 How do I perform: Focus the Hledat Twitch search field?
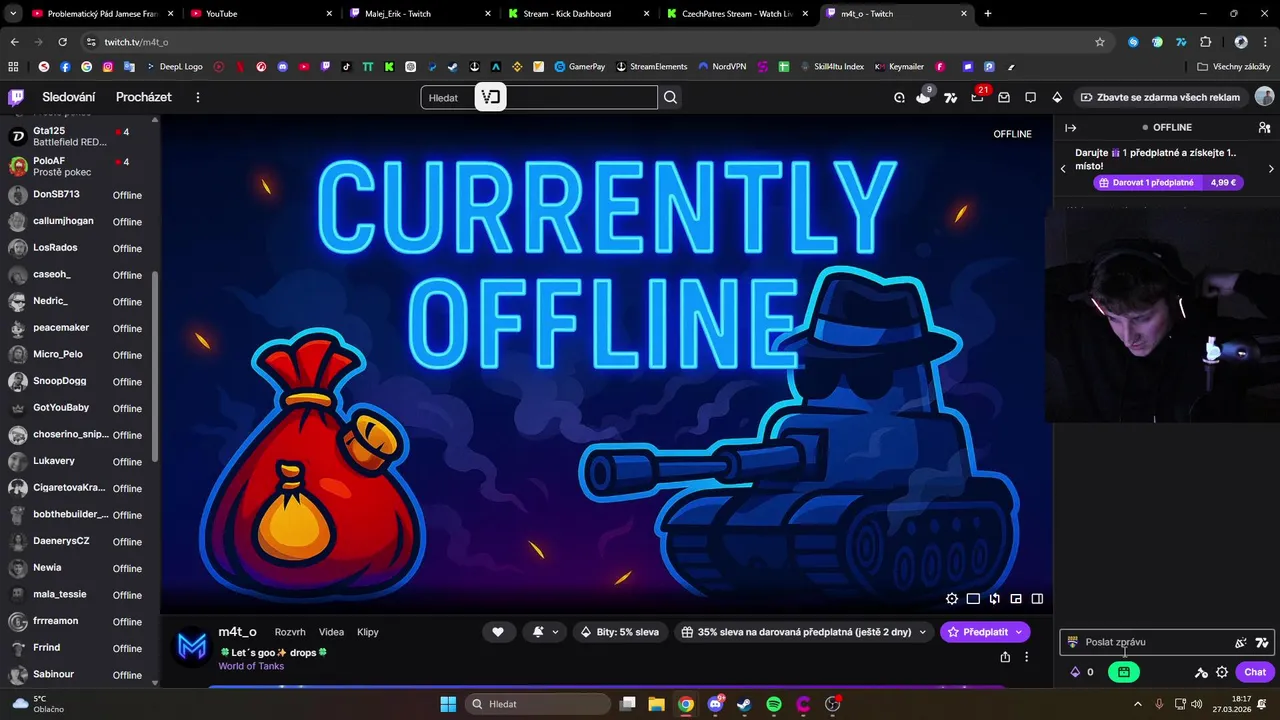[x=539, y=97]
